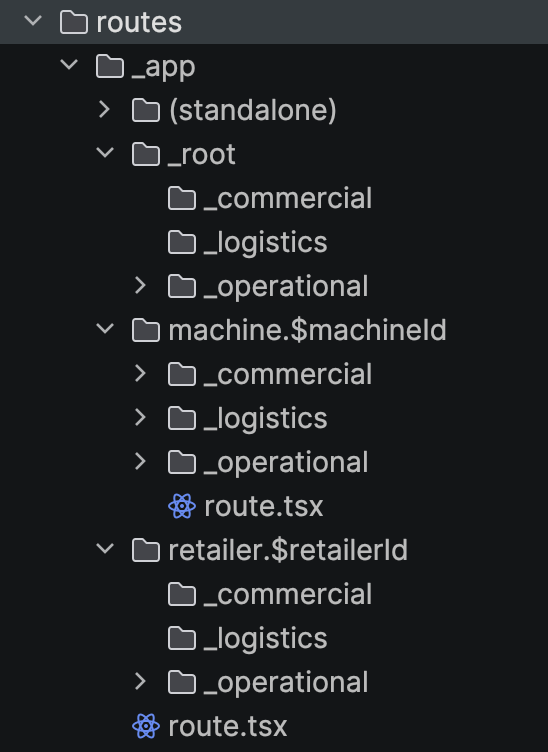Click the retailer.$retailerId folder icon
The height and width of the screenshot is (752, 548).
click(146, 550)
